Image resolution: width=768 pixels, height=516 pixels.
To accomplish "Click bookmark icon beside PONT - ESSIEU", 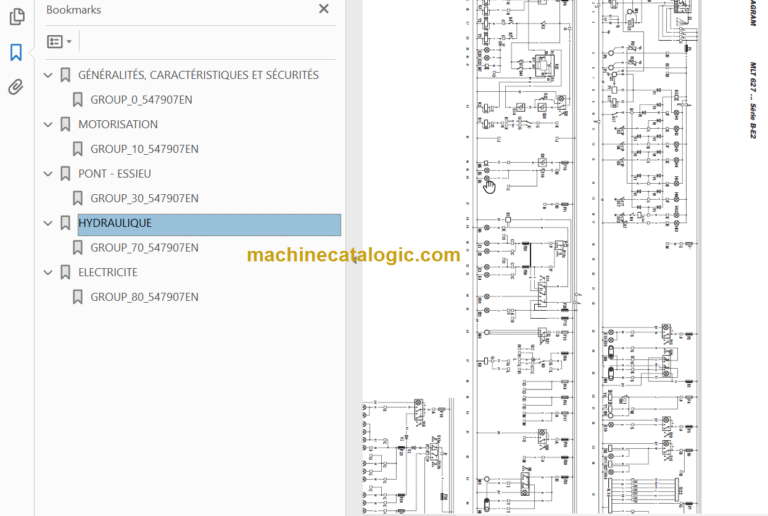I will click(x=65, y=174).
